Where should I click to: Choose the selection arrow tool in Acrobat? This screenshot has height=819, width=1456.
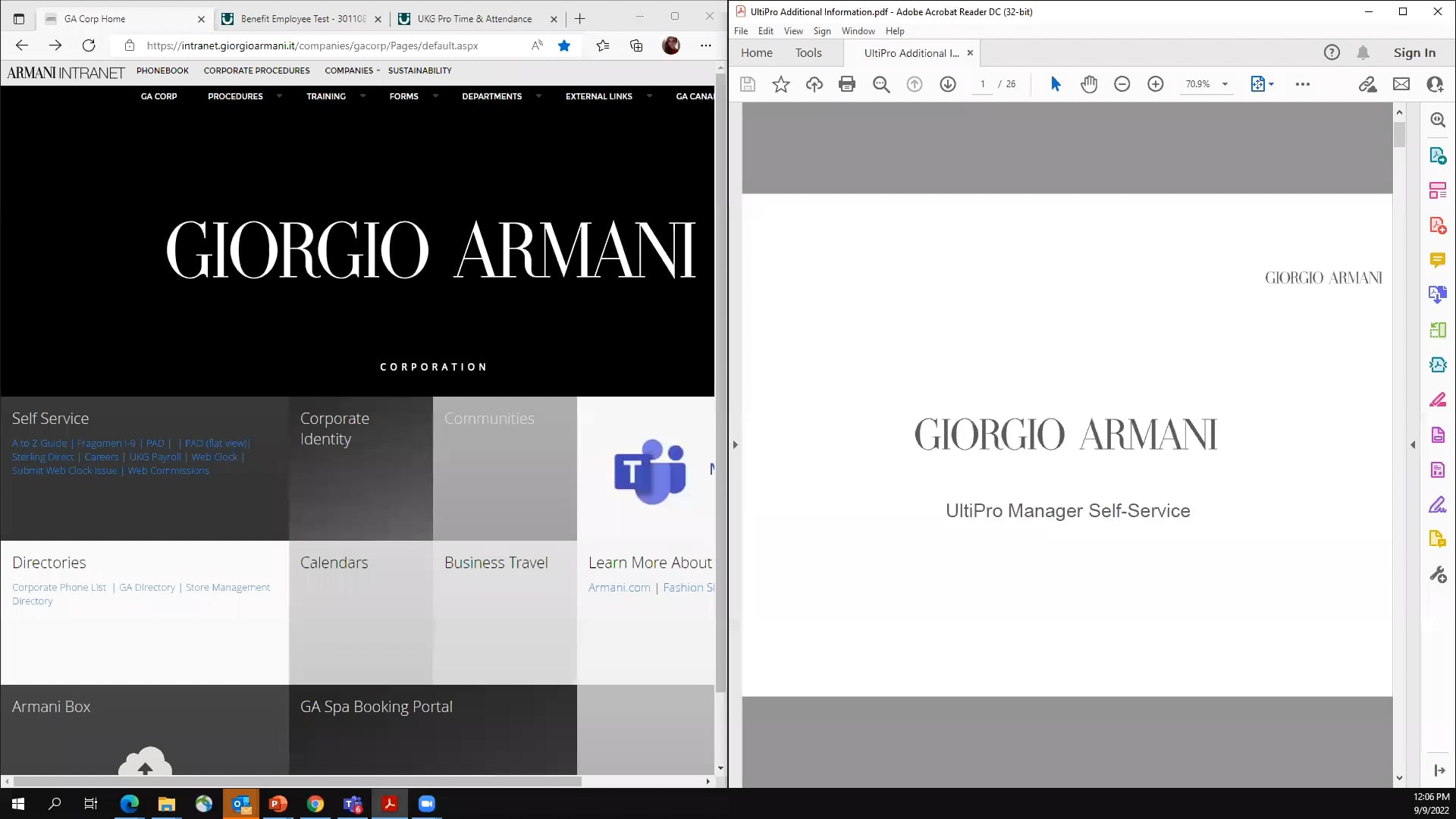tap(1056, 84)
